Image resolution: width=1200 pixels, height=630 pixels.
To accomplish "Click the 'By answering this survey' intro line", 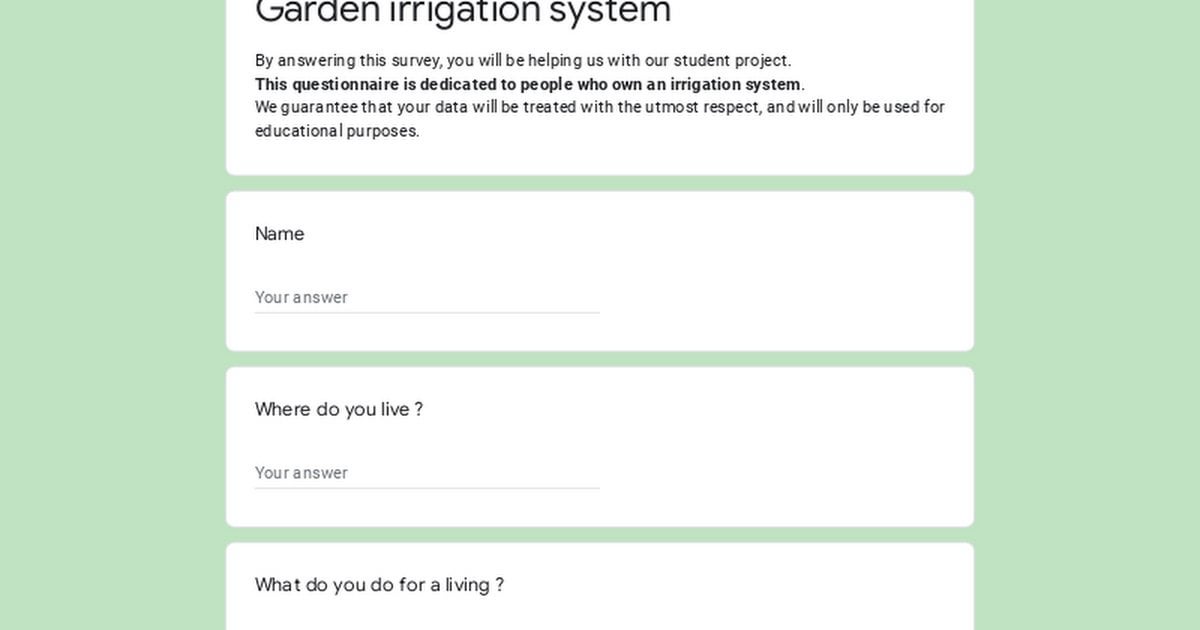I will [x=523, y=61].
